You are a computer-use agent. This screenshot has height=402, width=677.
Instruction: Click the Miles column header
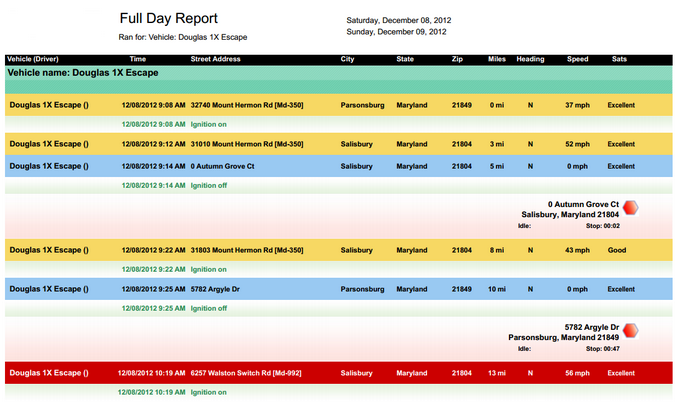[x=497, y=59]
